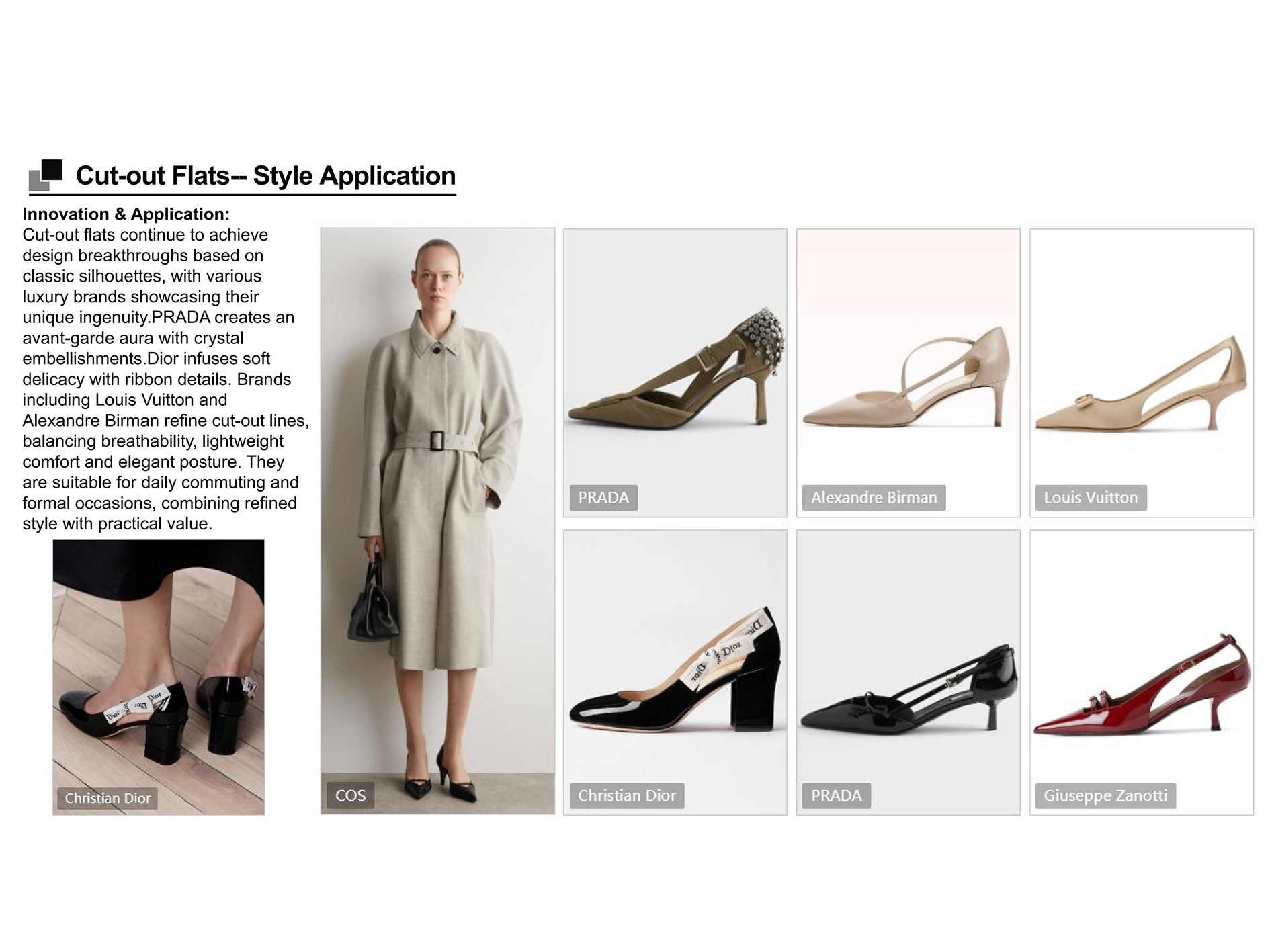Select the red Giuseppe Zanotti slingback image
The image size is (1270, 952).
[x=1142, y=673]
